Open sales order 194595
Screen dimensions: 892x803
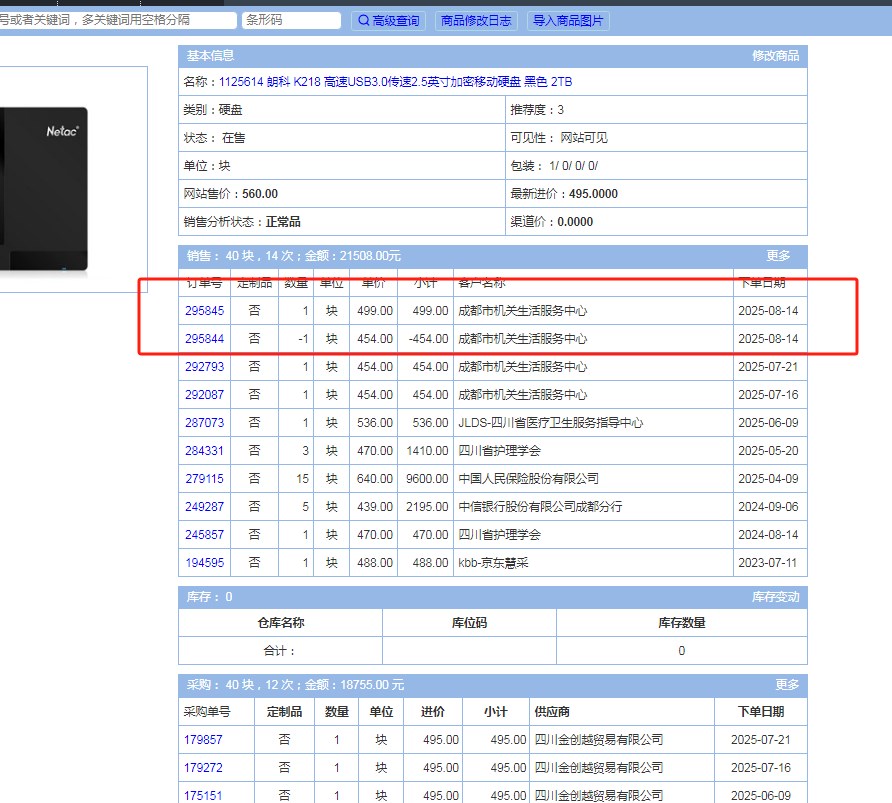pos(204,562)
